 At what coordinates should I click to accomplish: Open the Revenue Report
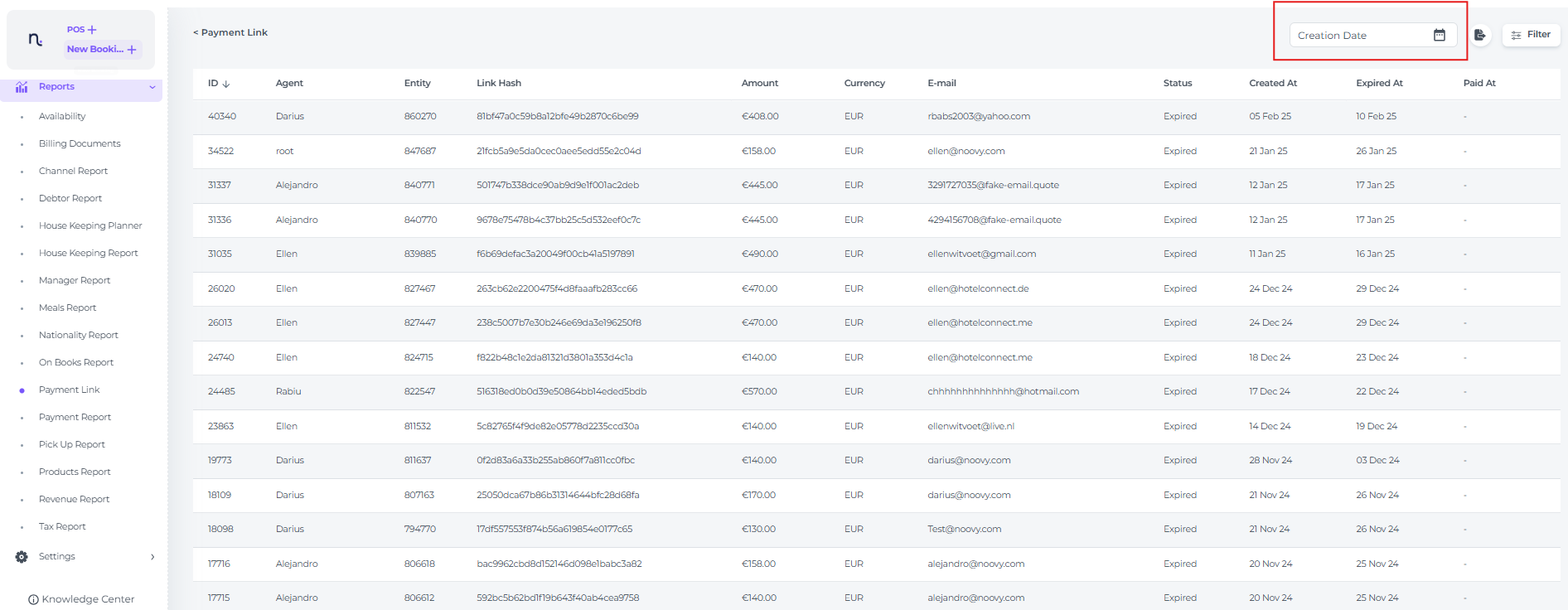[x=74, y=499]
